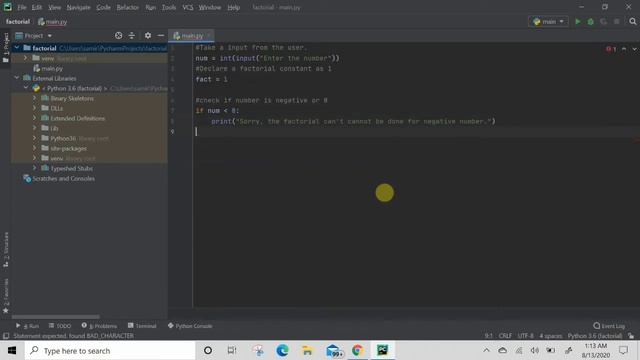Toggle the Project tool window side tab
Viewport: 640px width, 360px height.
(x=6, y=47)
